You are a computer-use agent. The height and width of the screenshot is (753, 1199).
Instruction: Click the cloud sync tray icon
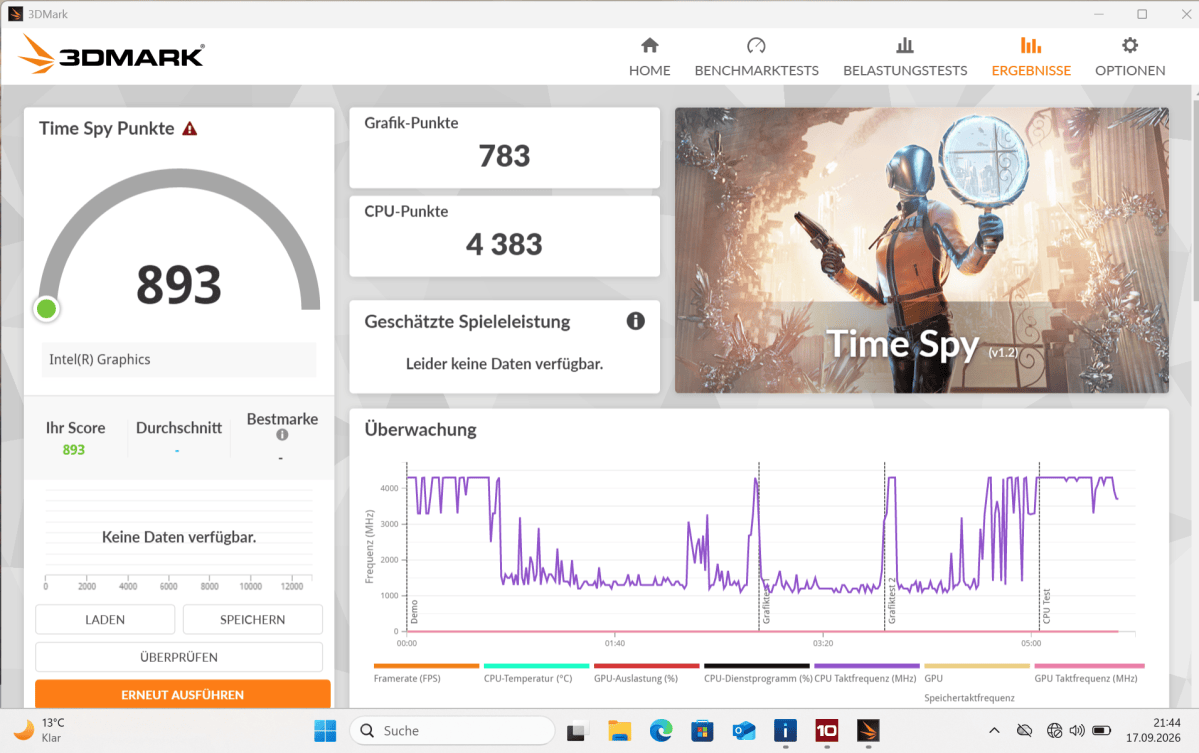pyautogui.click(x=1025, y=731)
